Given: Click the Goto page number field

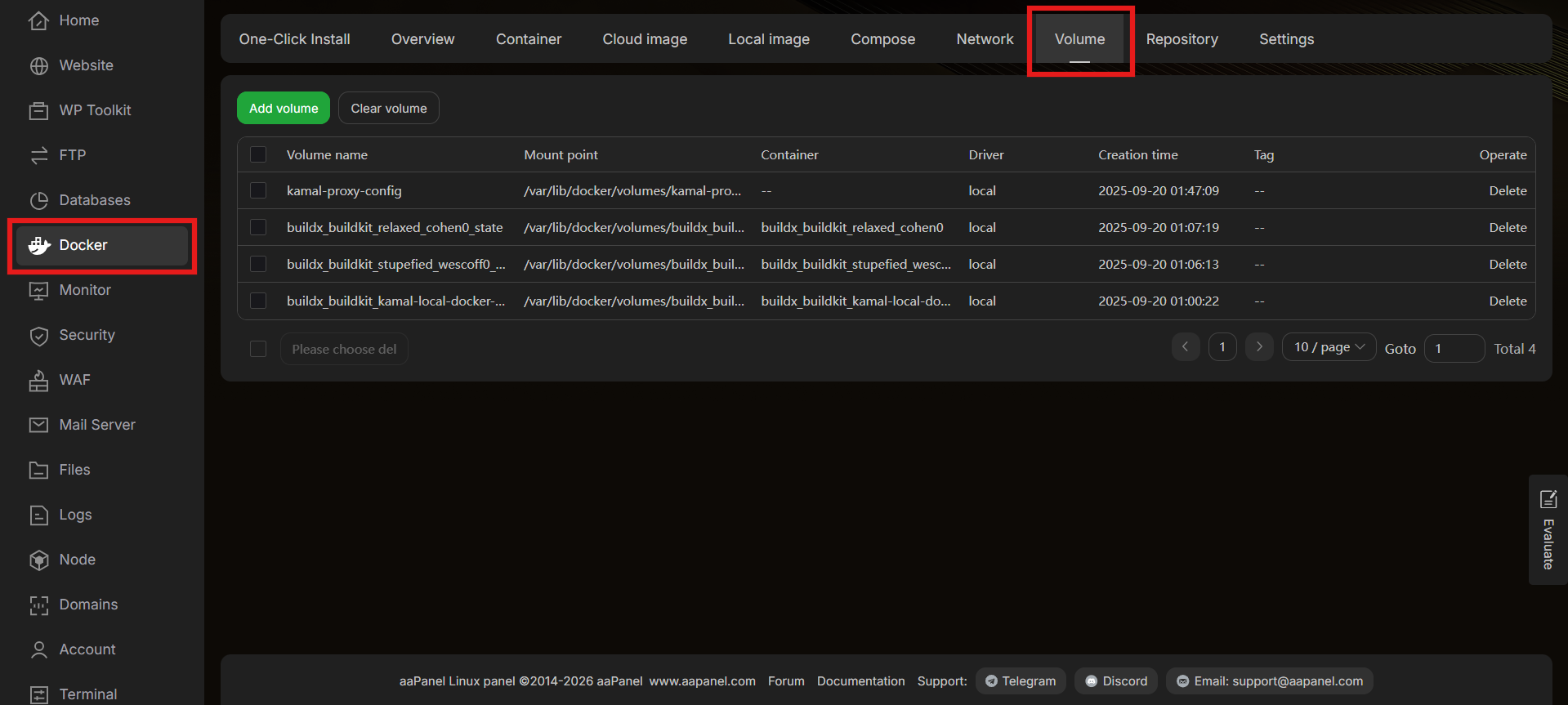Looking at the screenshot, I should click(1454, 349).
